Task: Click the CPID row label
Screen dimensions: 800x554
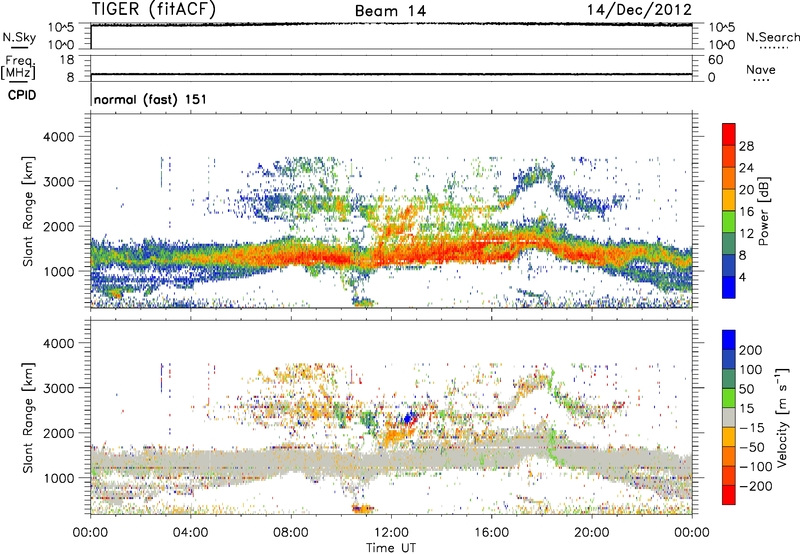Action: (22, 95)
